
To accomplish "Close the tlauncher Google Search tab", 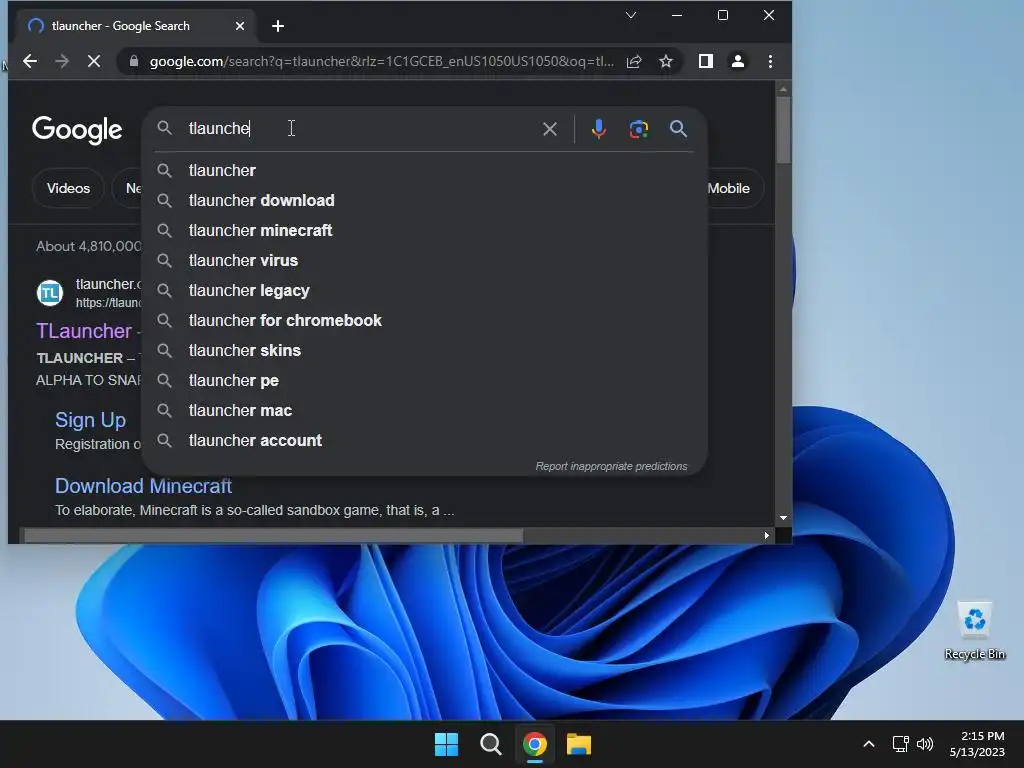I will pyautogui.click(x=240, y=26).
